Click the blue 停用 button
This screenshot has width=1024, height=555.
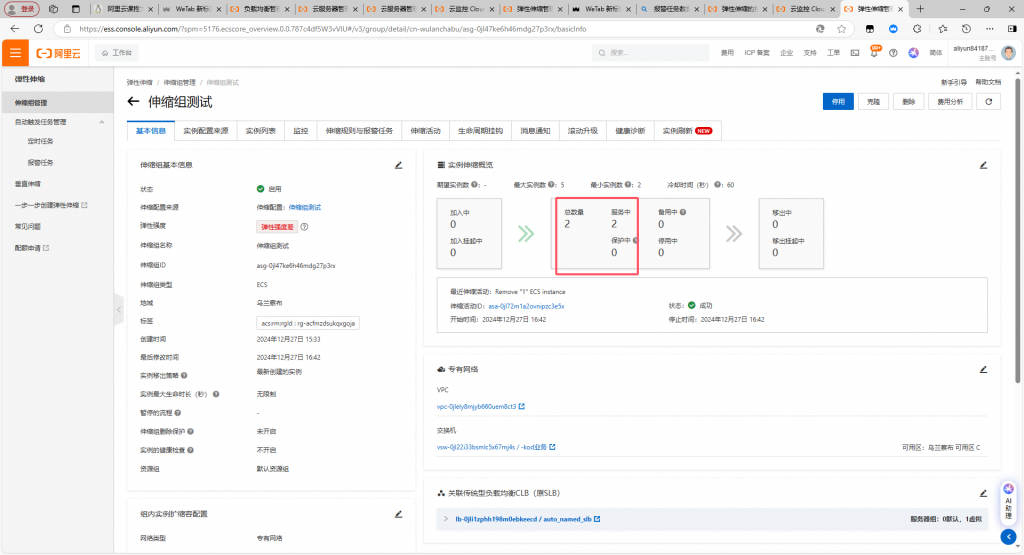[839, 101]
